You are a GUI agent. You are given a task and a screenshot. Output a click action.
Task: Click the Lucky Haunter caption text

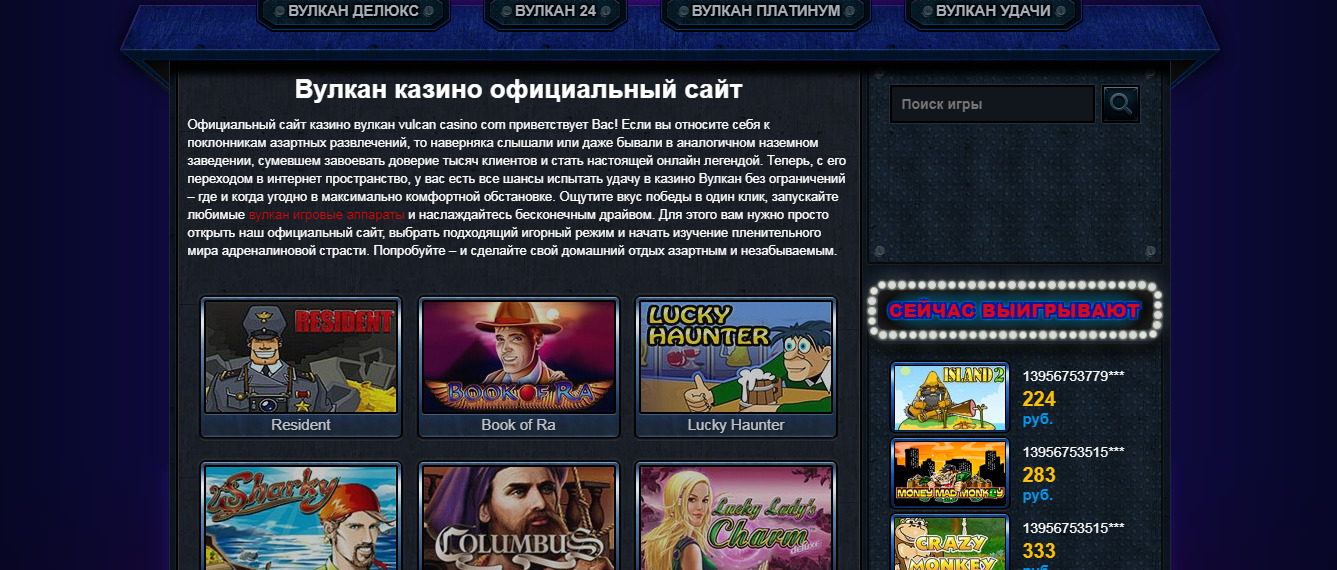click(x=736, y=425)
